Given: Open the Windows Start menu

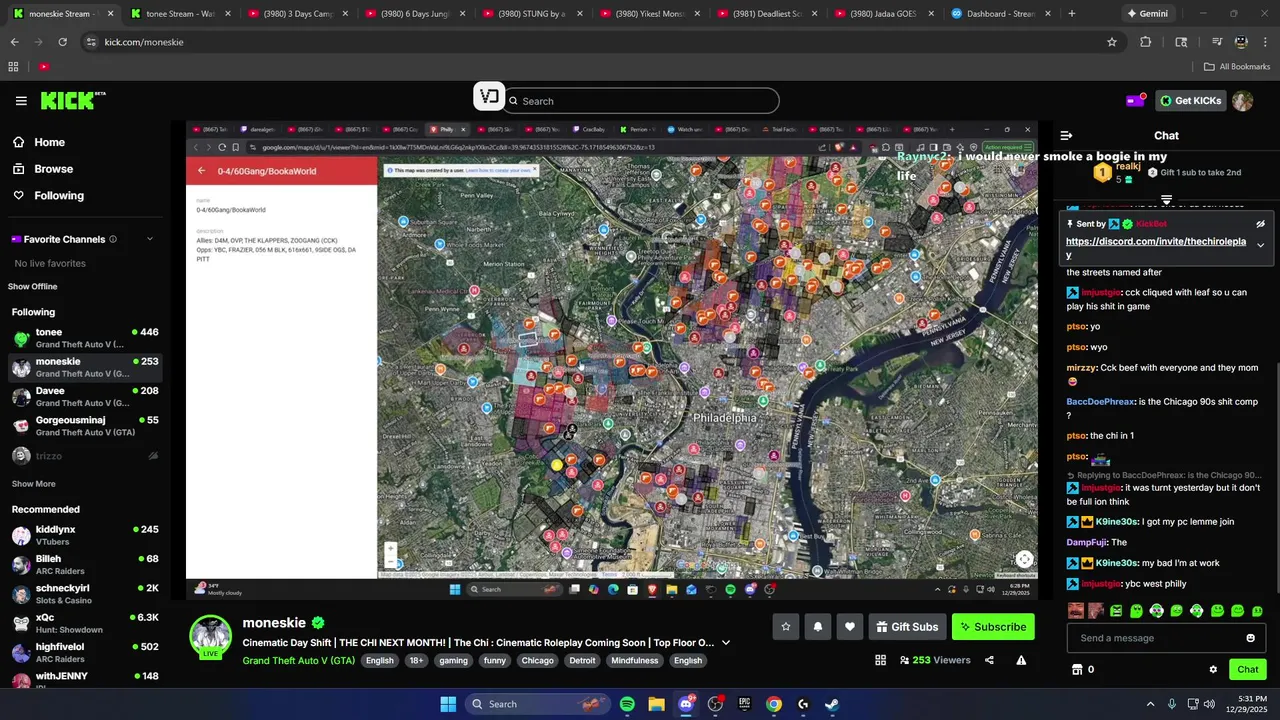Looking at the screenshot, I should point(448,704).
